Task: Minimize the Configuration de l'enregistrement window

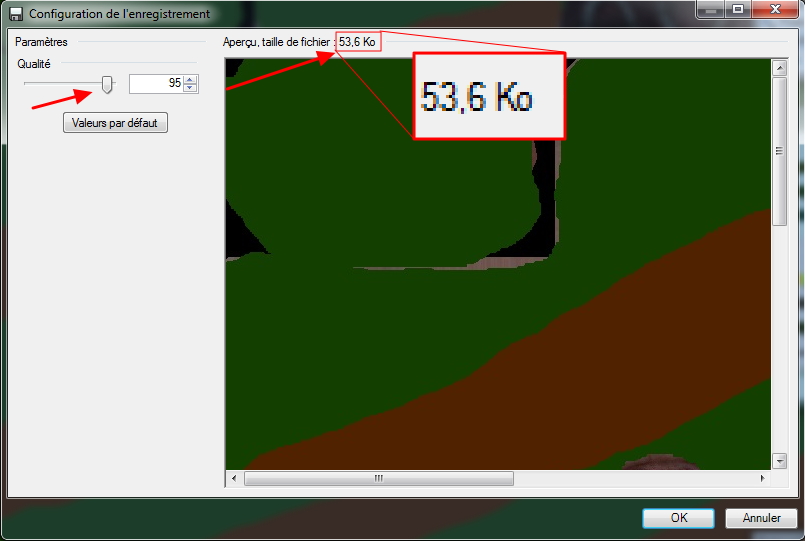Action: click(711, 9)
